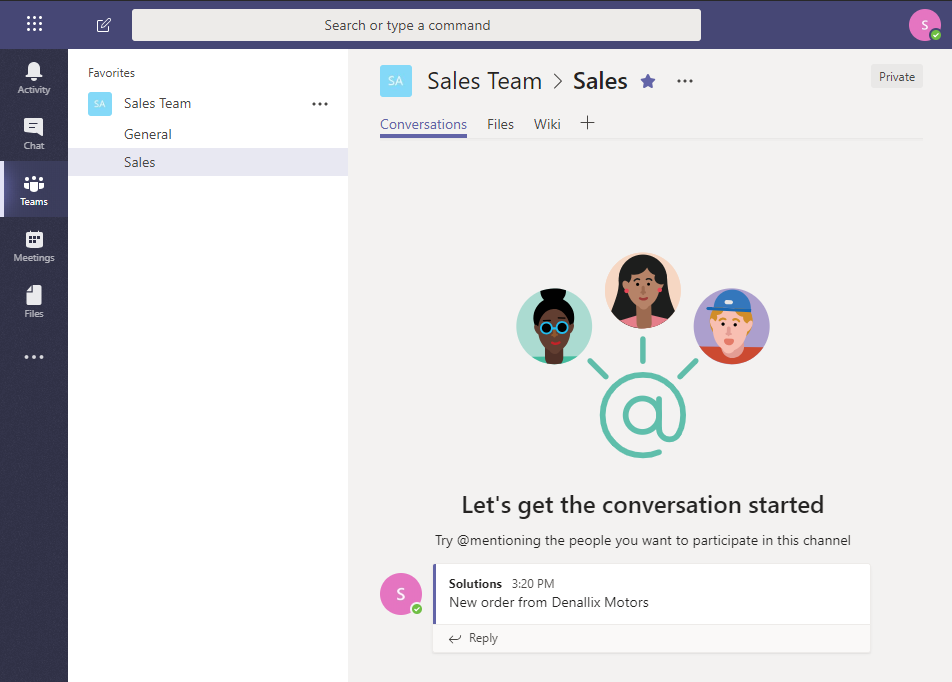This screenshot has width=952, height=682.
Task: Open the app launcher waffle icon
Action: pos(34,24)
